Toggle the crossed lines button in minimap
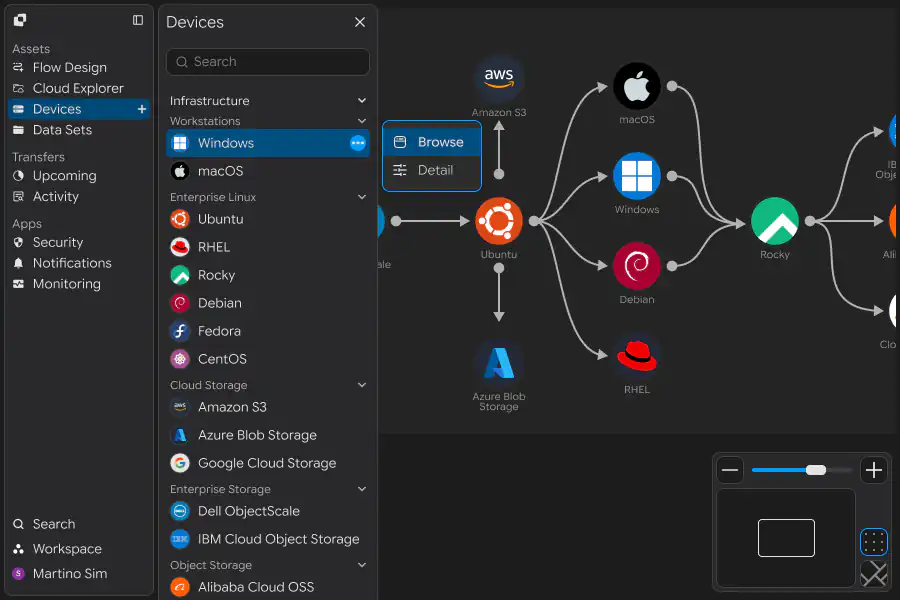Image resolution: width=900 pixels, height=600 pixels. tap(874, 574)
